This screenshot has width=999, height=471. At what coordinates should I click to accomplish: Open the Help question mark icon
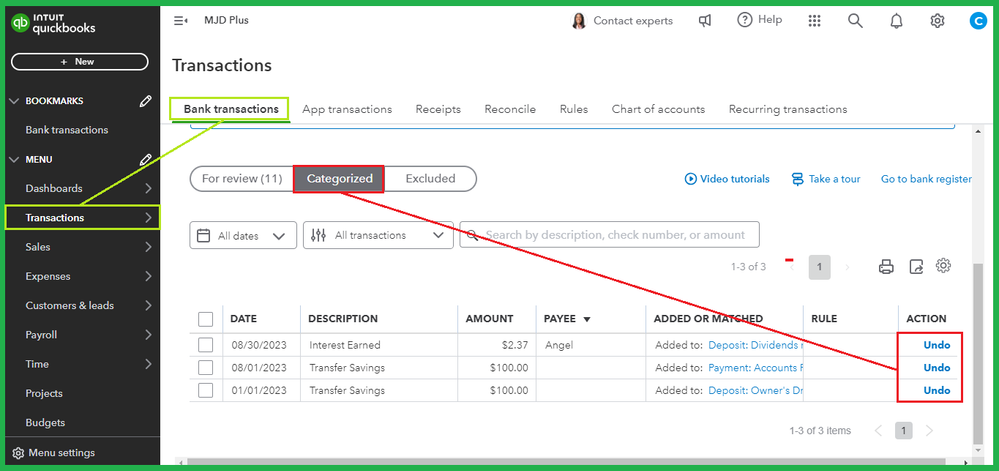744,20
